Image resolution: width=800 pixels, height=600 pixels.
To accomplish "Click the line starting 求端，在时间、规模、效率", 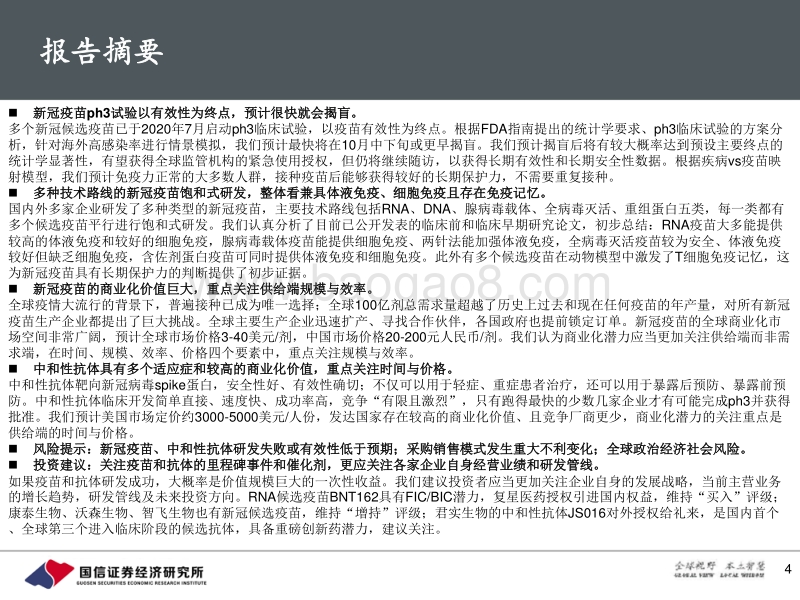I will point(214,353).
